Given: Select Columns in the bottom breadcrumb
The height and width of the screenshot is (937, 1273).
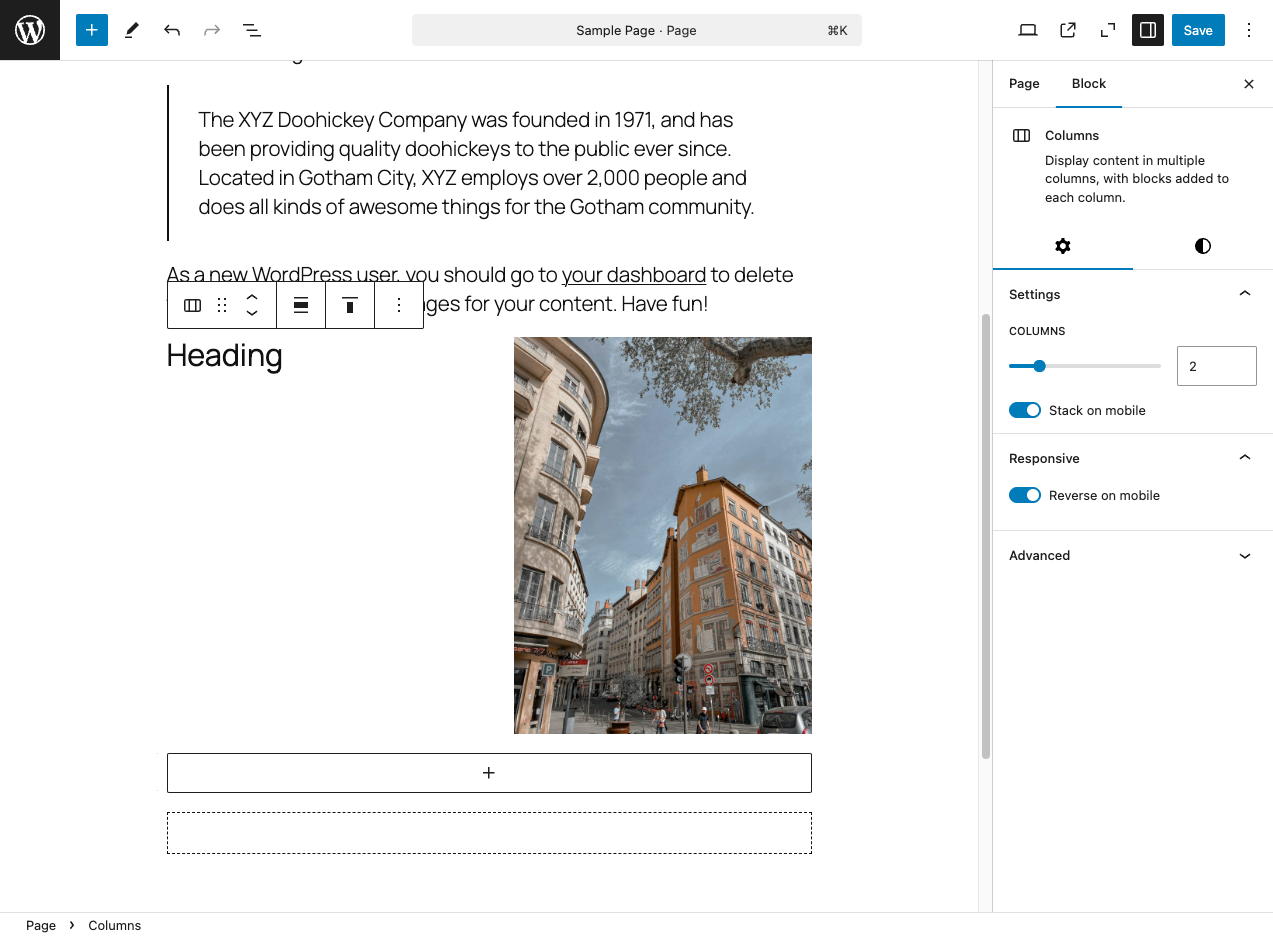Looking at the screenshot, I should point(115,925).
